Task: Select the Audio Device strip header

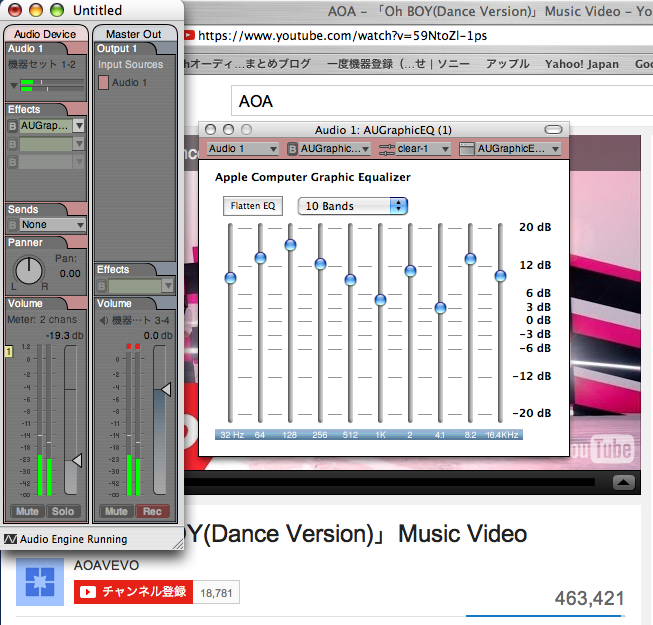Action: pos(45,34)
